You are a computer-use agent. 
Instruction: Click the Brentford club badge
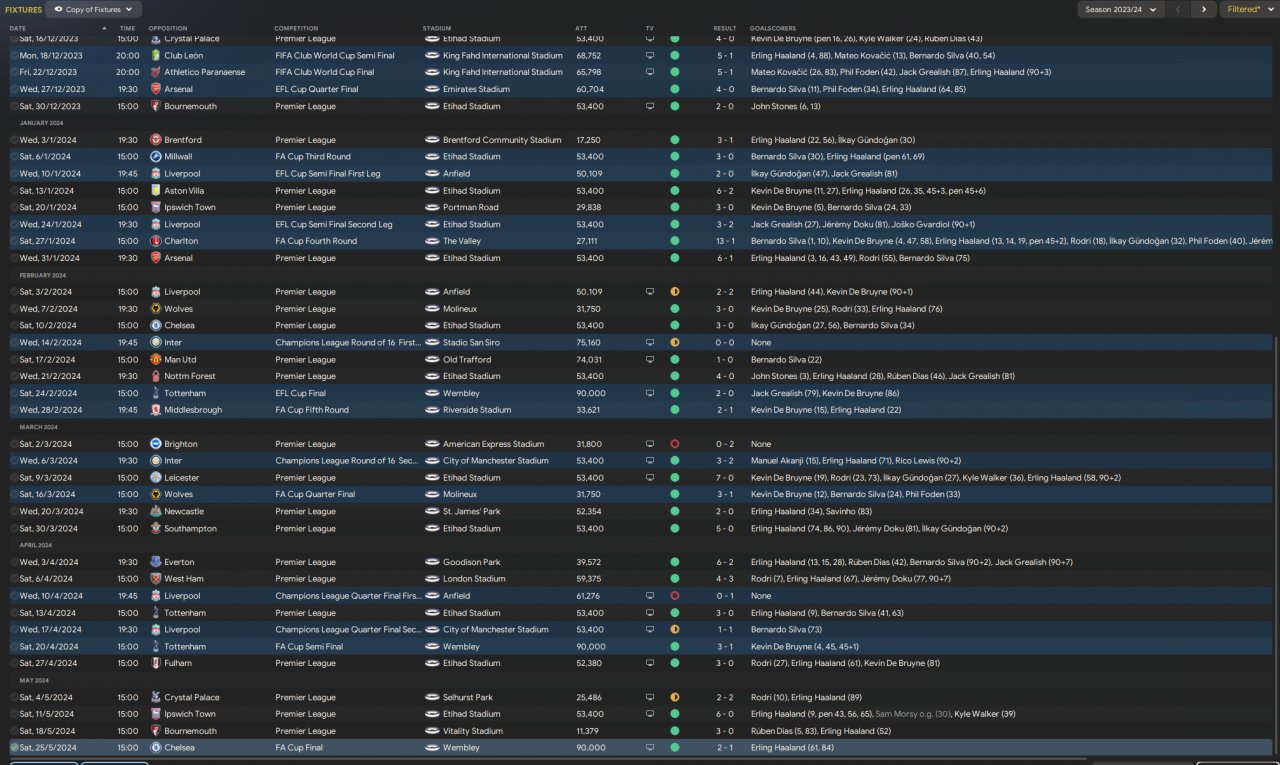click(x=155, y=140)
